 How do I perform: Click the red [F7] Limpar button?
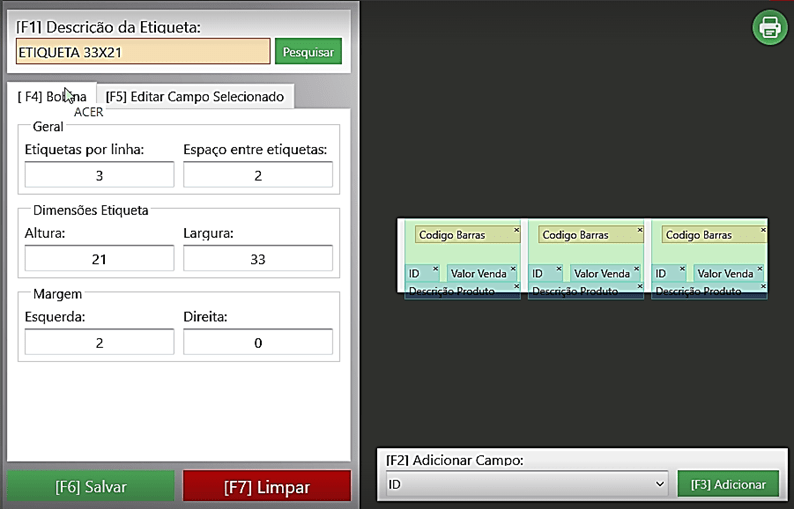[266, 488]
